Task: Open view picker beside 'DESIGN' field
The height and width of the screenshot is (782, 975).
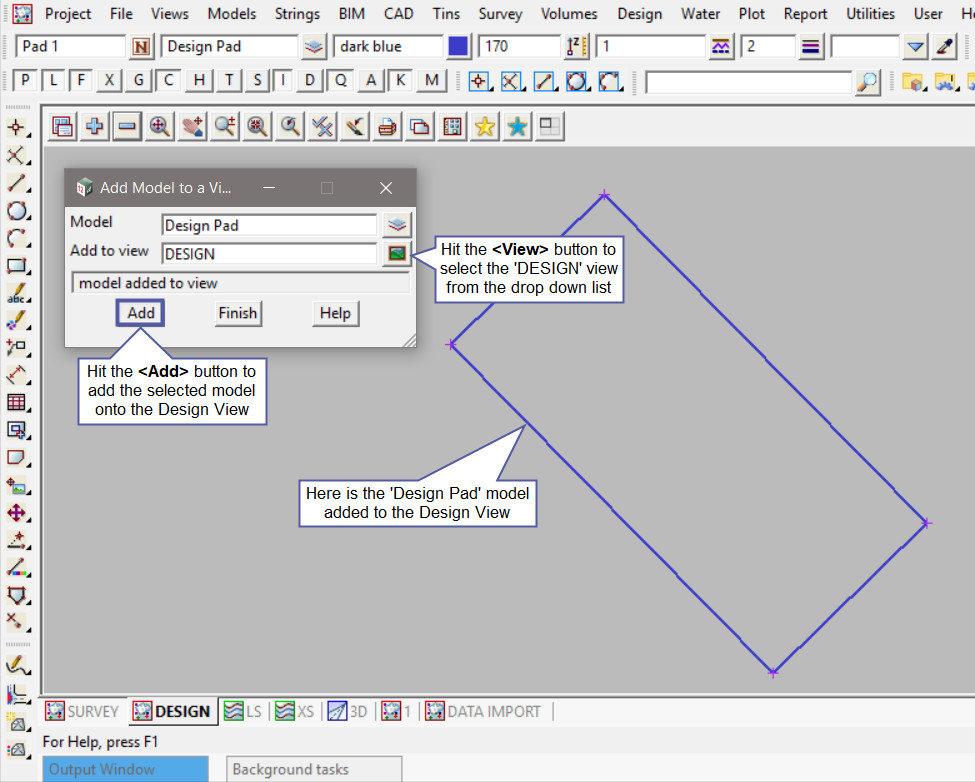Action: [398, 253]
